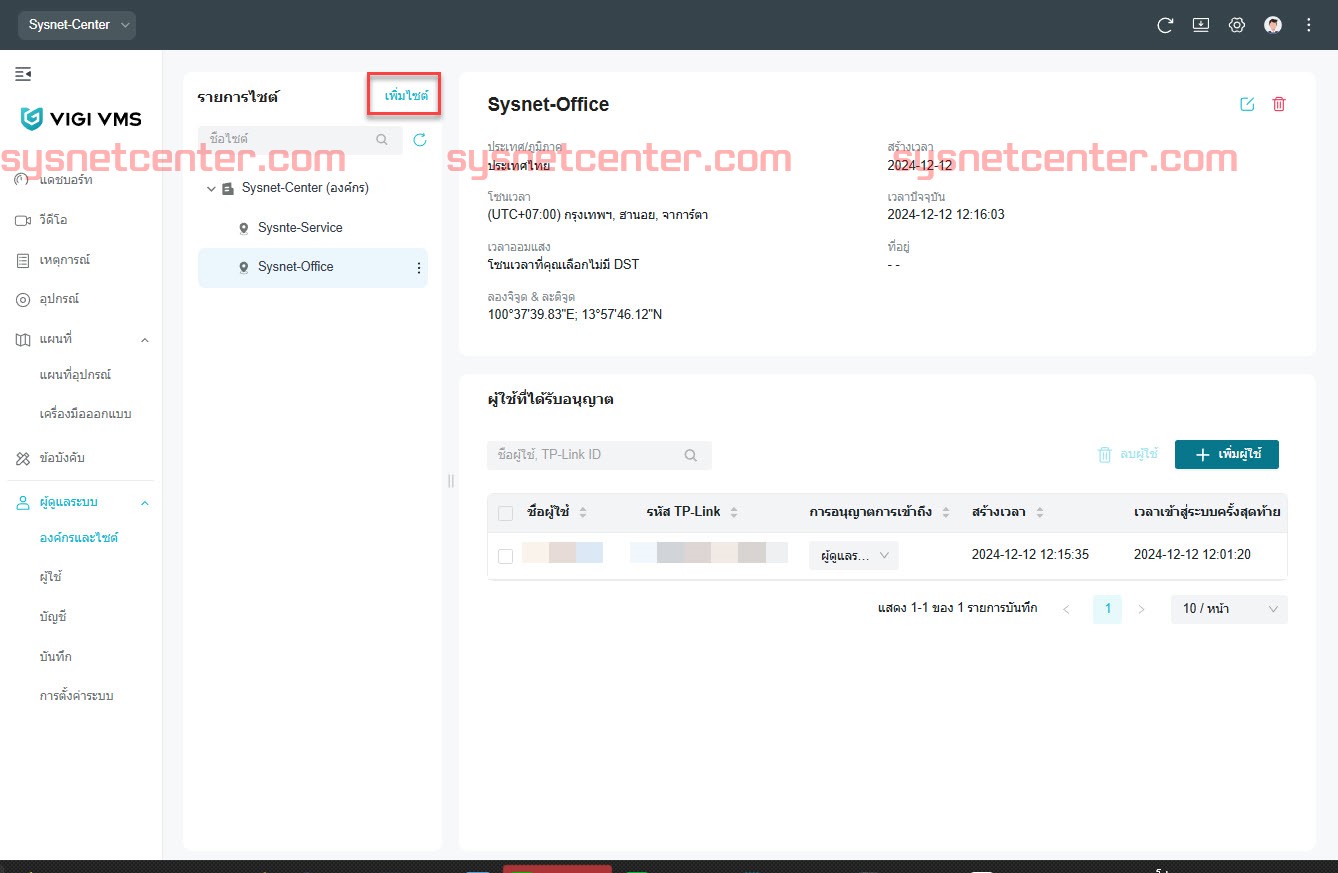
Task: Open the user avatar profile
Action: pyautogui.click(x=1273, y=25)
